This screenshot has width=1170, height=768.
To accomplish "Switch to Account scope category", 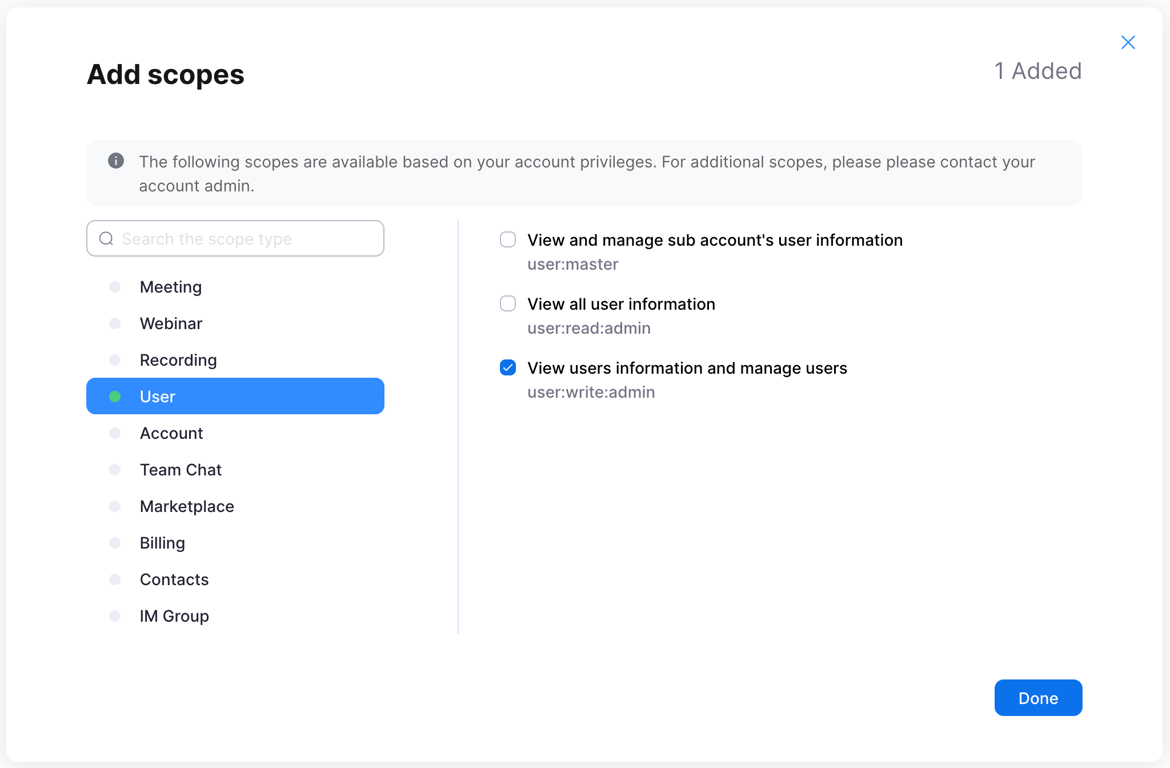I will point(171,433).
